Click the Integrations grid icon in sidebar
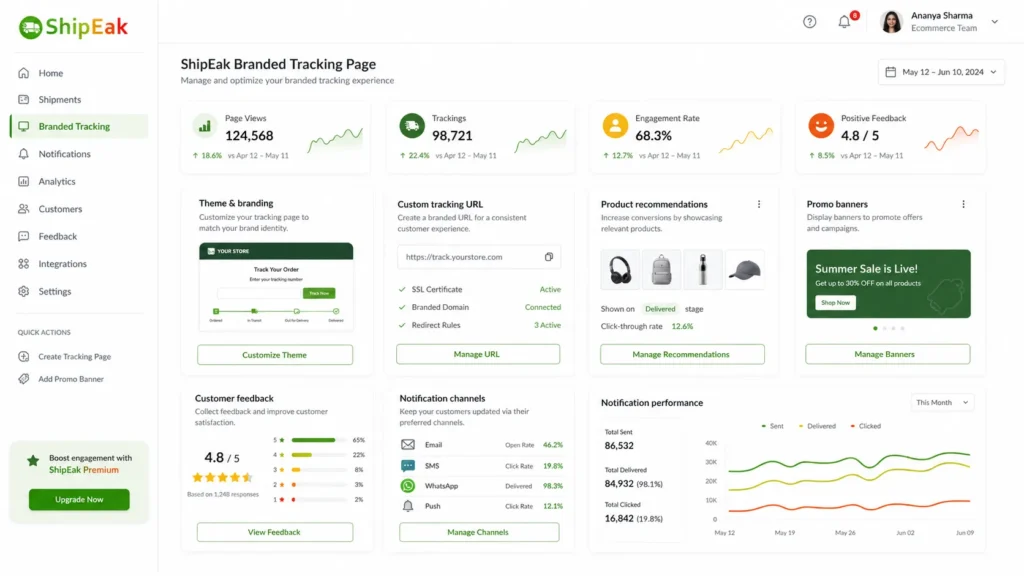Image resolution: width=1024 pixels, height=576 pixels. 24,264
